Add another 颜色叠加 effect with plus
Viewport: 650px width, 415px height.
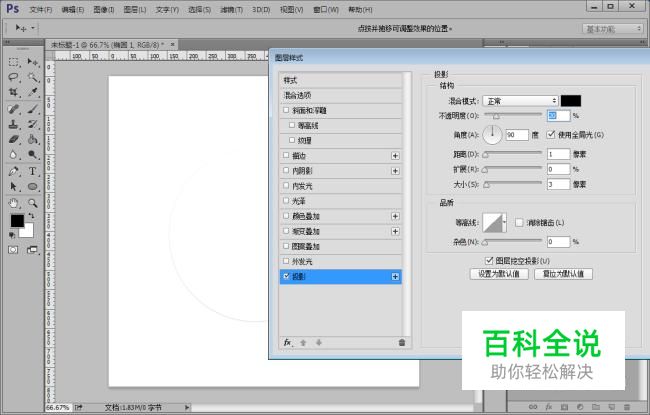(x=395, y=216)
